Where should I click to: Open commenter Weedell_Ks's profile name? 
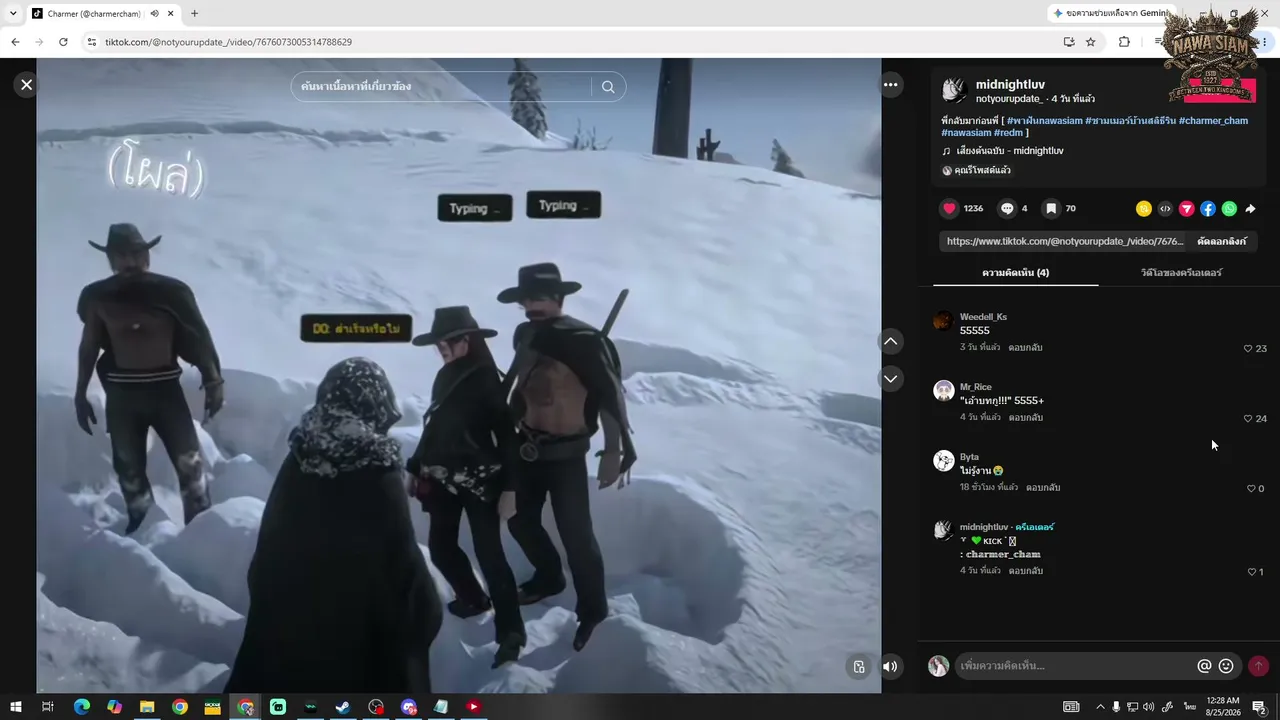[983, 317]
